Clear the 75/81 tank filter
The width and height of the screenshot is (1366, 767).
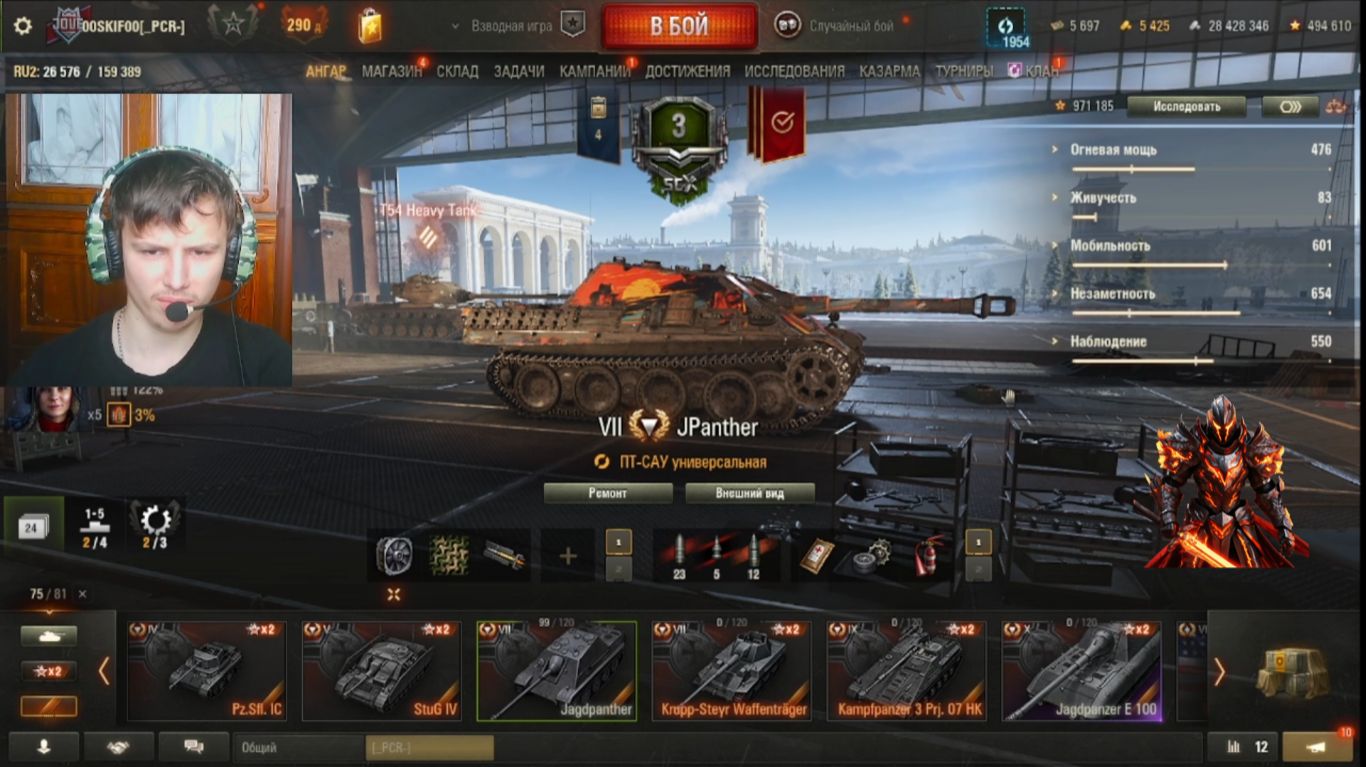(83, 594)
